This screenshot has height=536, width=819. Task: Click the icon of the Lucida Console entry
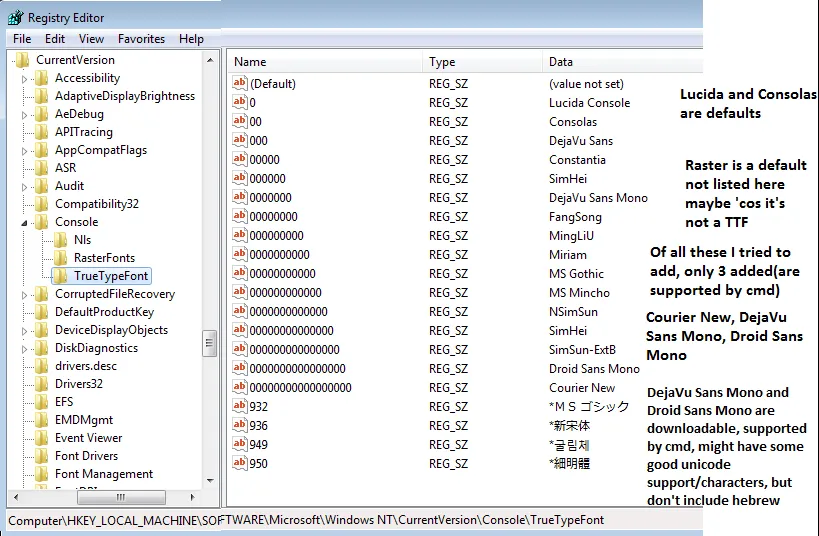click(240, 102)
